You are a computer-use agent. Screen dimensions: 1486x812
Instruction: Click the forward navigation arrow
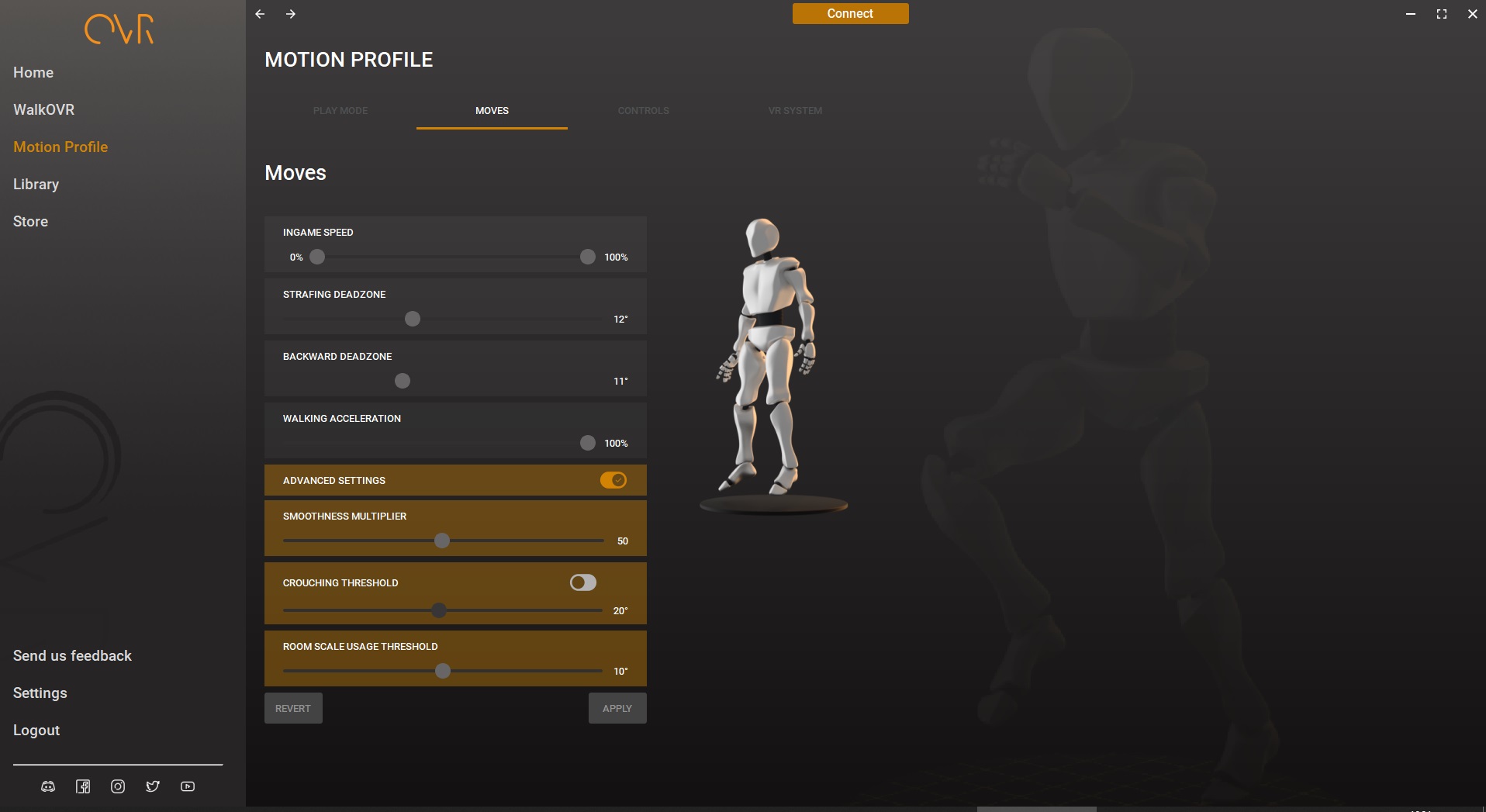pyautogui.click(x=291, y=14)
